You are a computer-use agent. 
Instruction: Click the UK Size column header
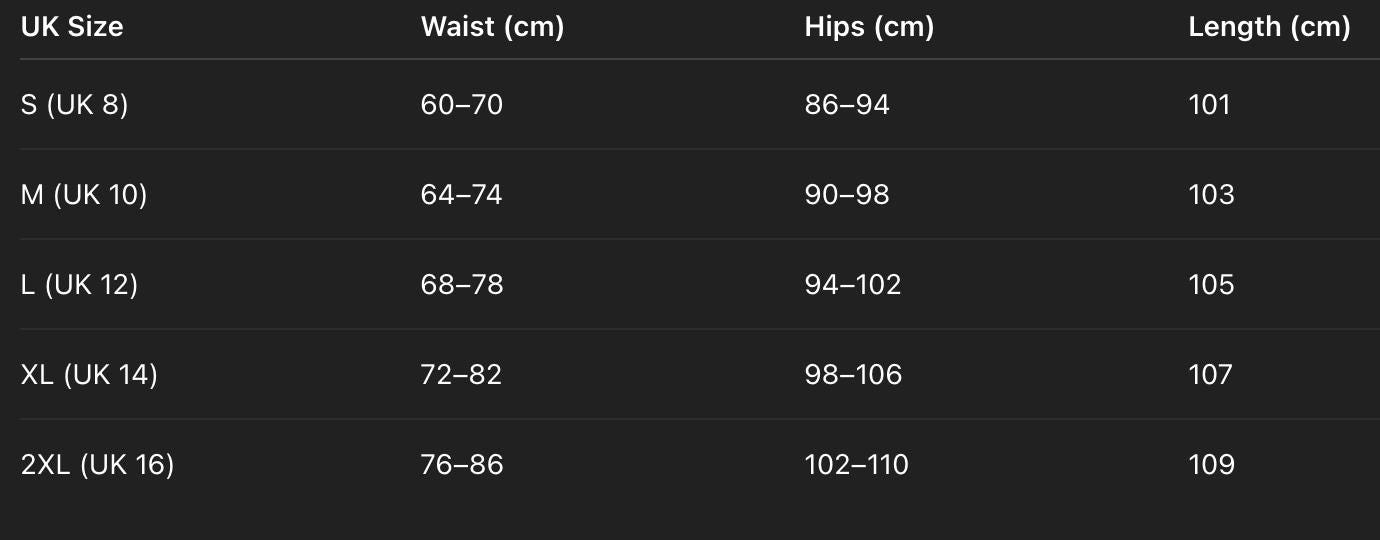click(72, 27)
